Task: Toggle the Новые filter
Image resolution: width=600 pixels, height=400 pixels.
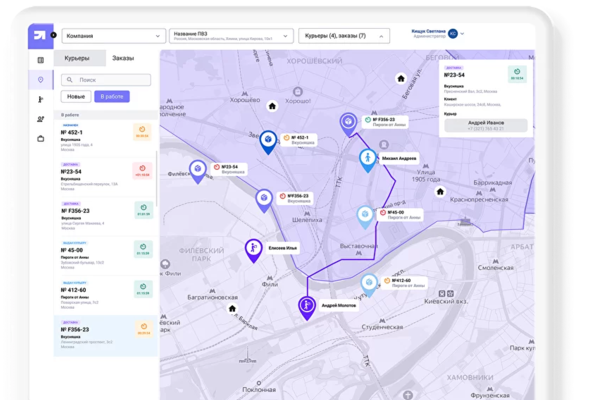Action: tap(76, 97)
